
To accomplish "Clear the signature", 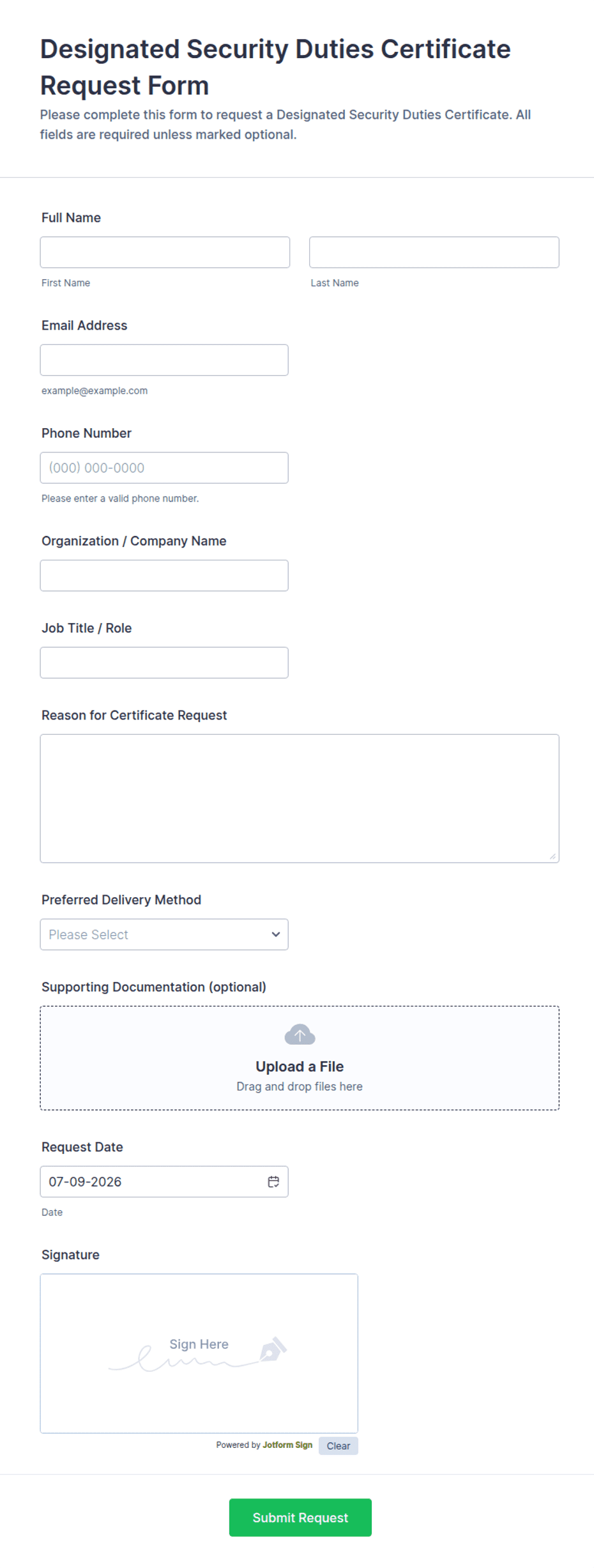I will [339, 1446].
